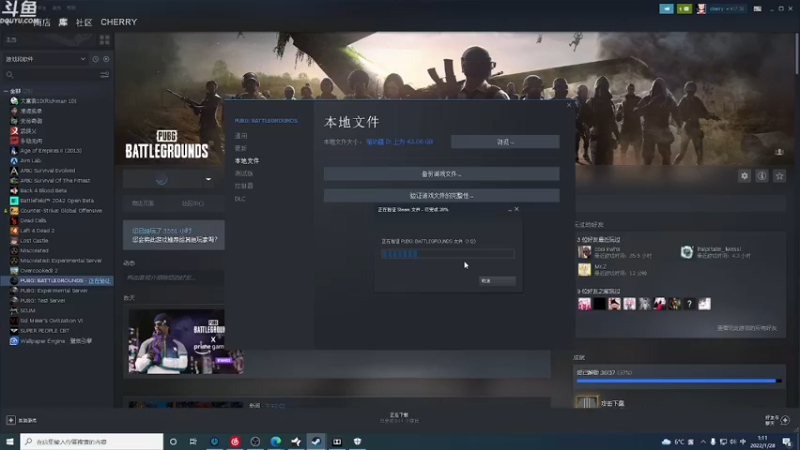Open the 库 library menu
Image resolution: width=800 pixels, height=450 pixels.
click(x=63, y=22)
